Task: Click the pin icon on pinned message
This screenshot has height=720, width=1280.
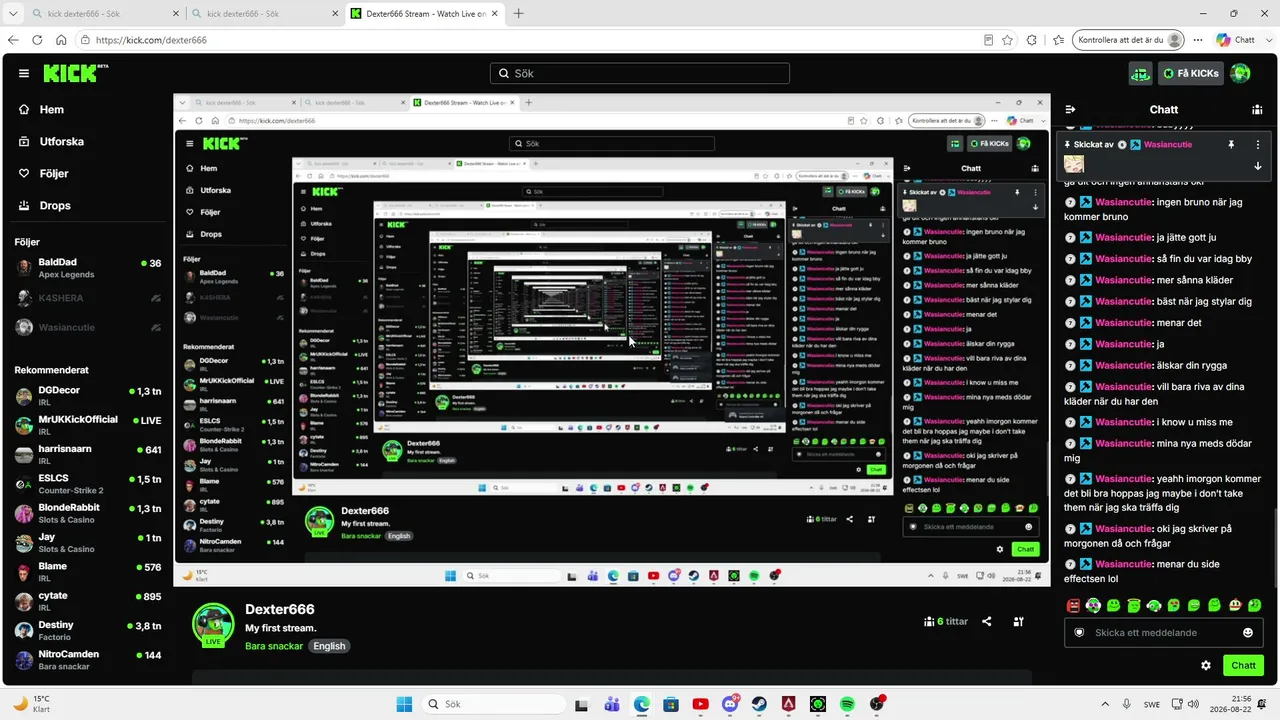Action: tap(1231, 145)
